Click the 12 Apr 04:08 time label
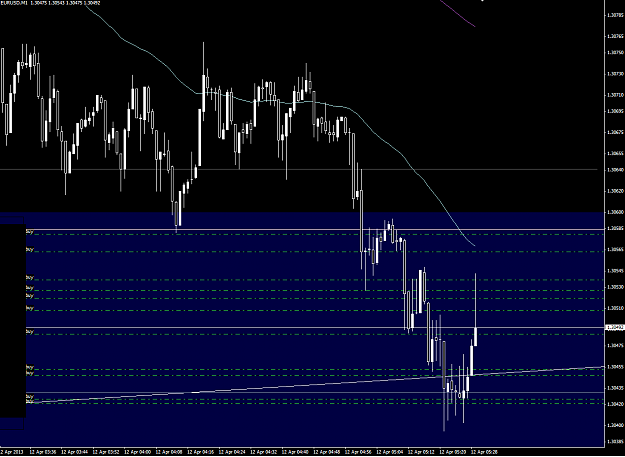625x457 pixels. [168, 452]
